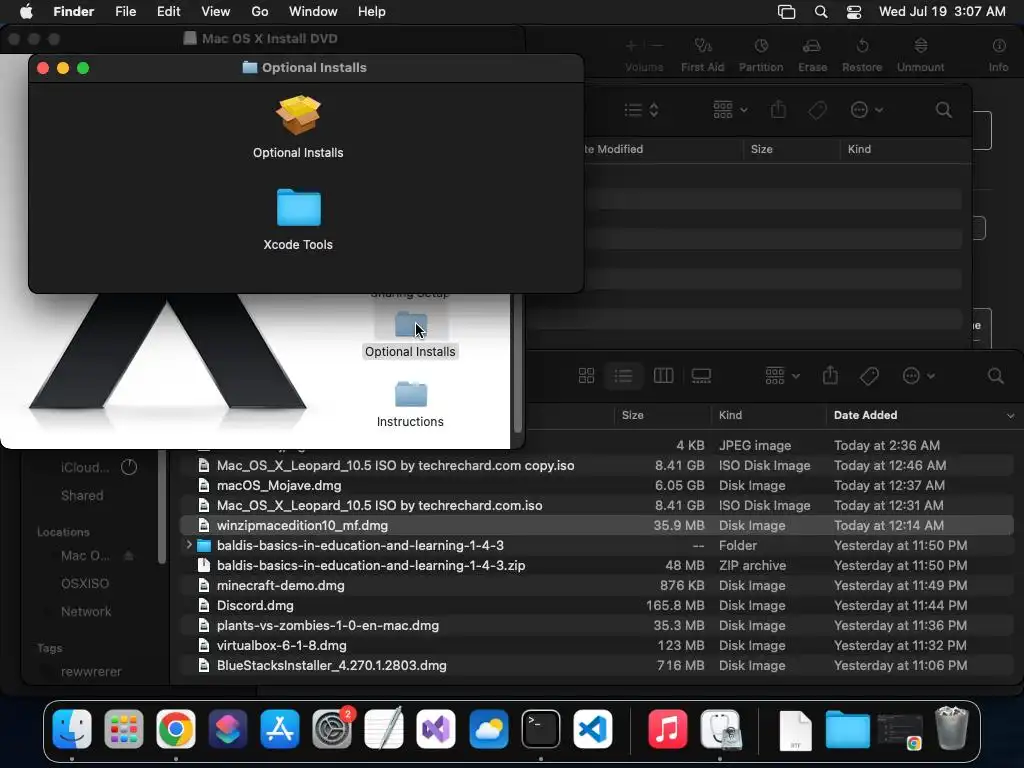Image resolution: width=1024 pixels, height=768 pixels.
Task: Sort by Date Added column header
Action: click(x=865, y=415)
